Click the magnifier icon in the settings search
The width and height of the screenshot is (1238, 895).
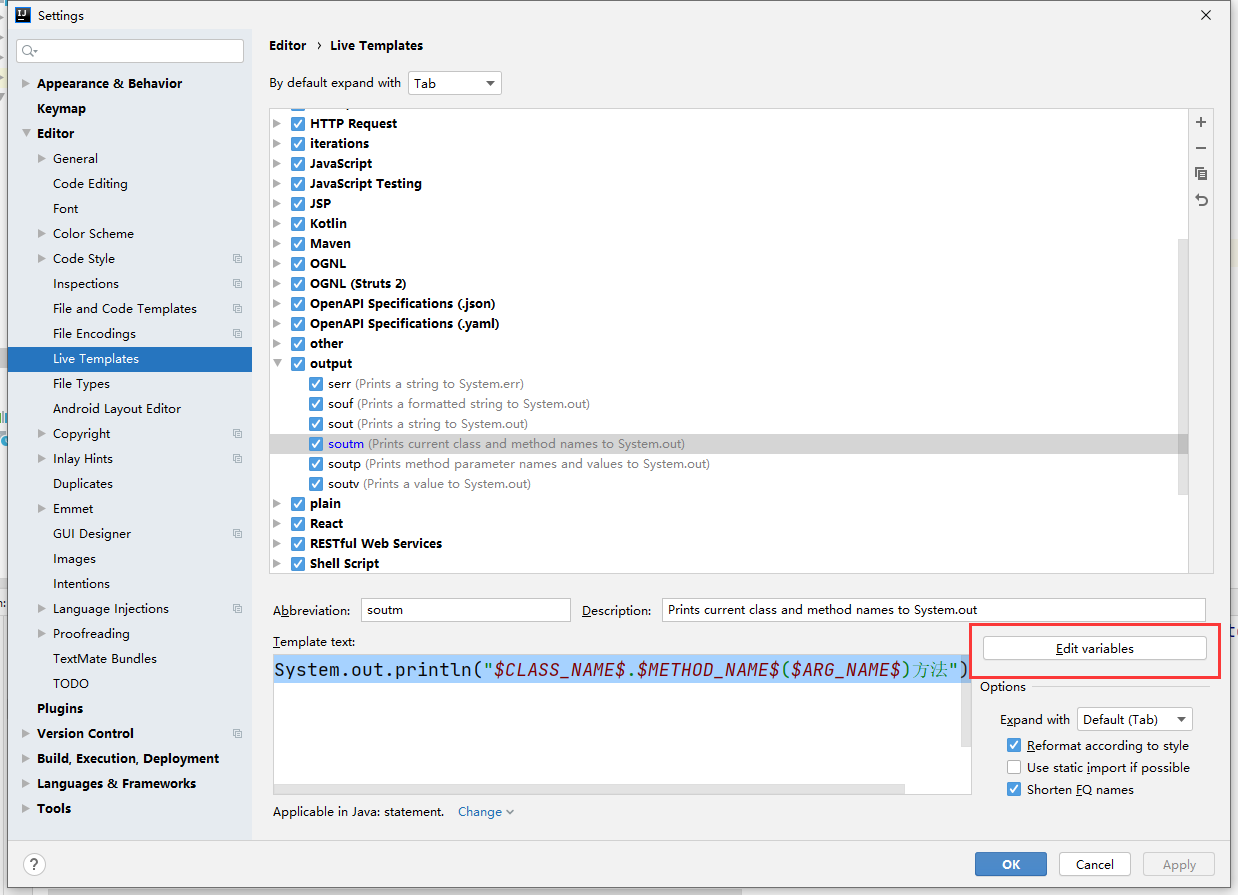pyautogui.click(x=29, y=51)
